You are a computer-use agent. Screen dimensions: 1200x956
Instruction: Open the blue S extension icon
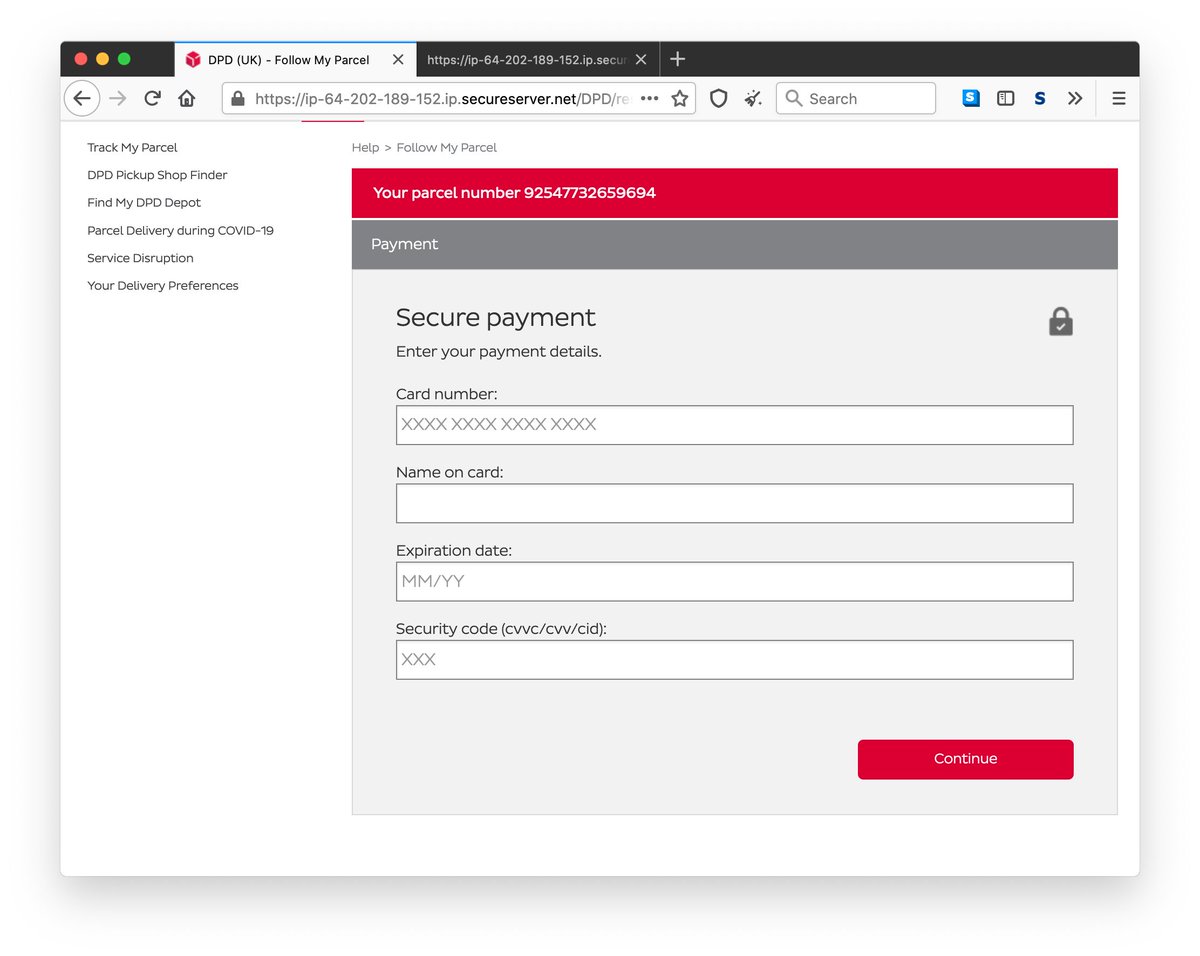click(970, 98)
